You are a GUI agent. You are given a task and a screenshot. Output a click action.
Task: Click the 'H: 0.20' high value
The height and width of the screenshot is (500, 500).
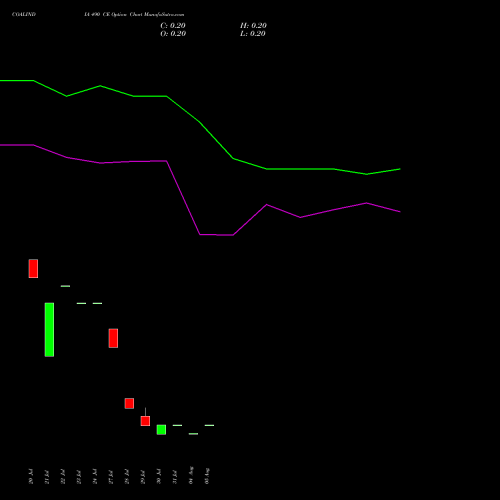click(253, 26)
